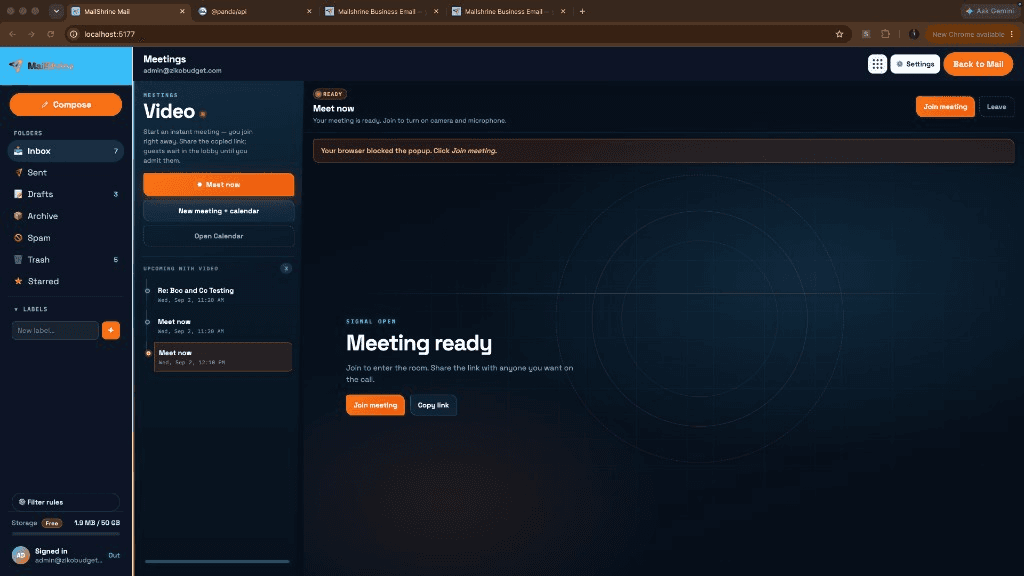Screen dimensions: 1024x576
Task: Switch to third tab Mailshrine Business Email
Action: pos(381,11)
